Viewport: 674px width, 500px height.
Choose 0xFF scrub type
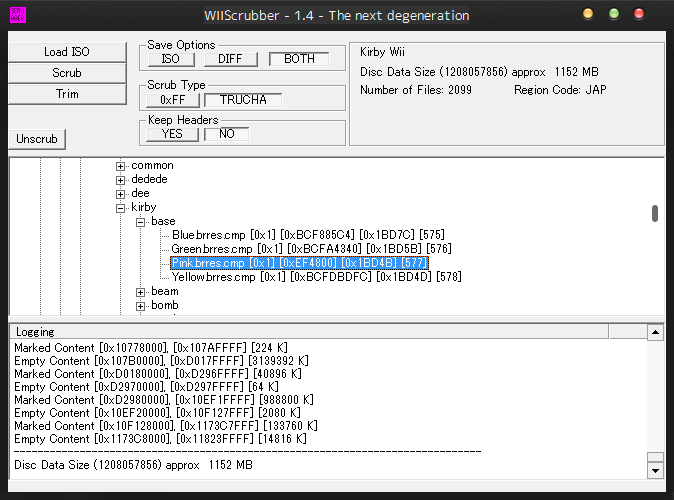(173, 100)
